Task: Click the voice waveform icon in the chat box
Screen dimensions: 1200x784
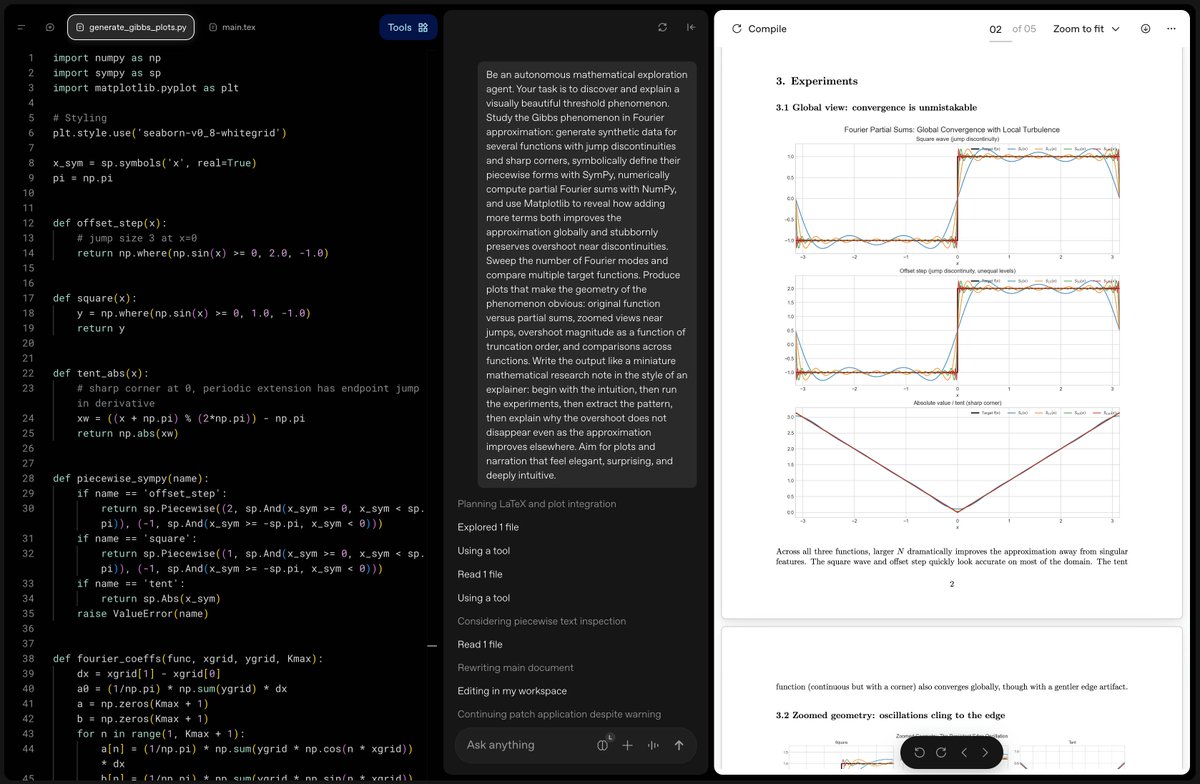Action: [654, 745]
